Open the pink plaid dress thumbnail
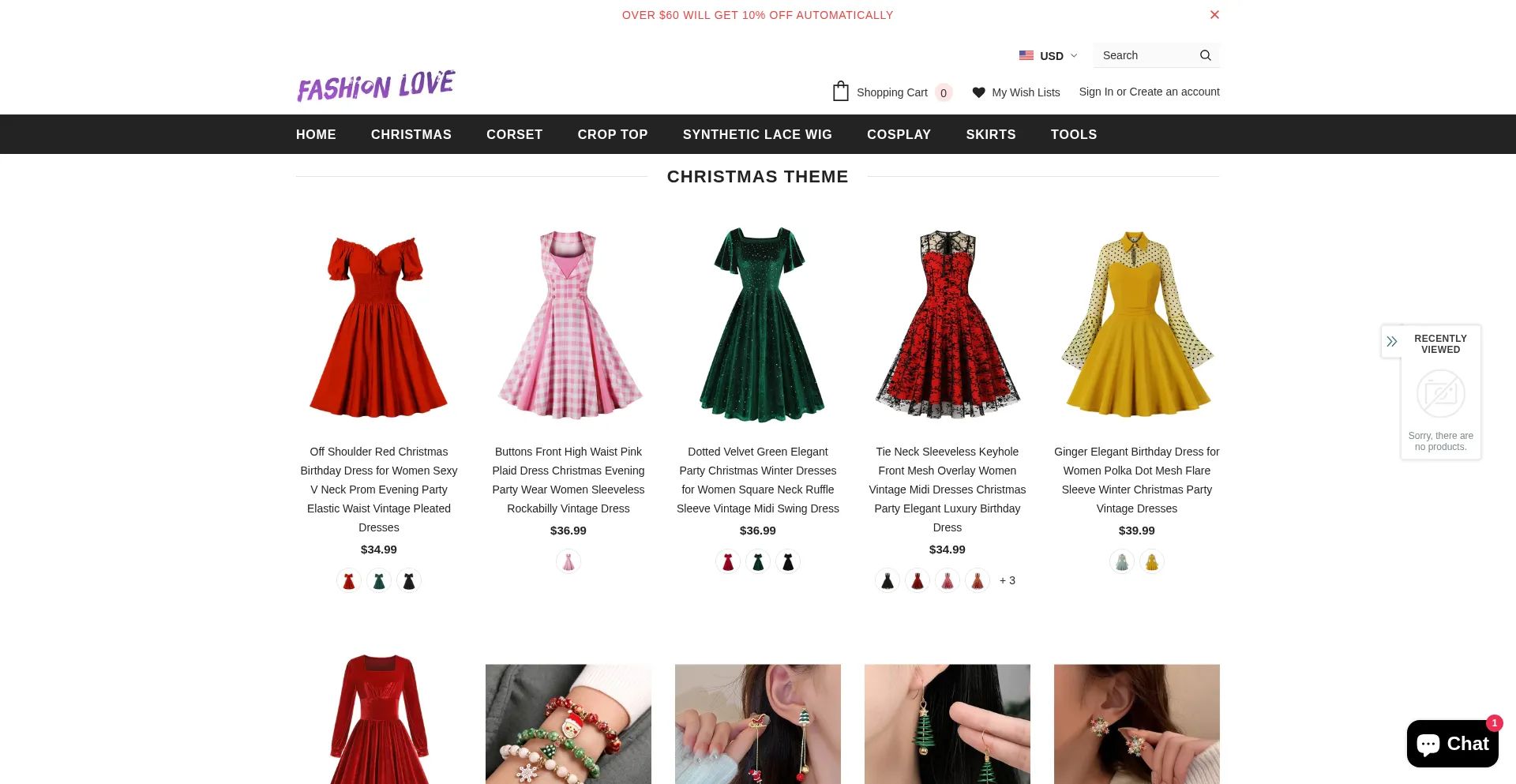This screenshot has width=1516, height=784. (568, 324)
